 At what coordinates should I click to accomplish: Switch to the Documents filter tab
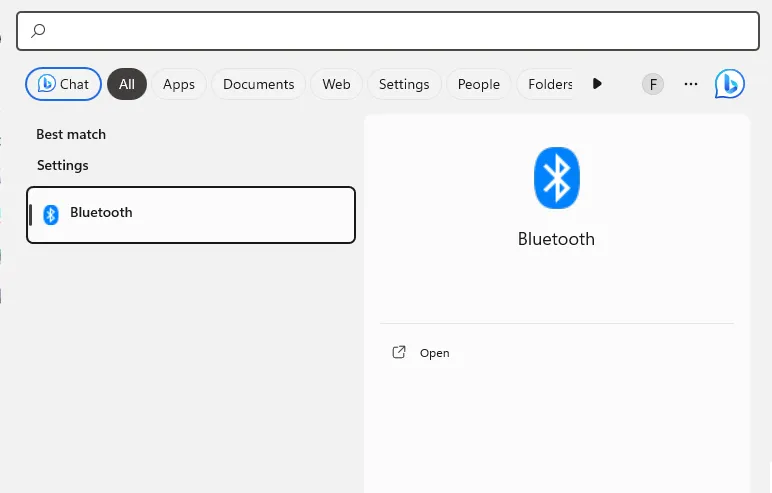pyautogui.click(x=258, y=84)
